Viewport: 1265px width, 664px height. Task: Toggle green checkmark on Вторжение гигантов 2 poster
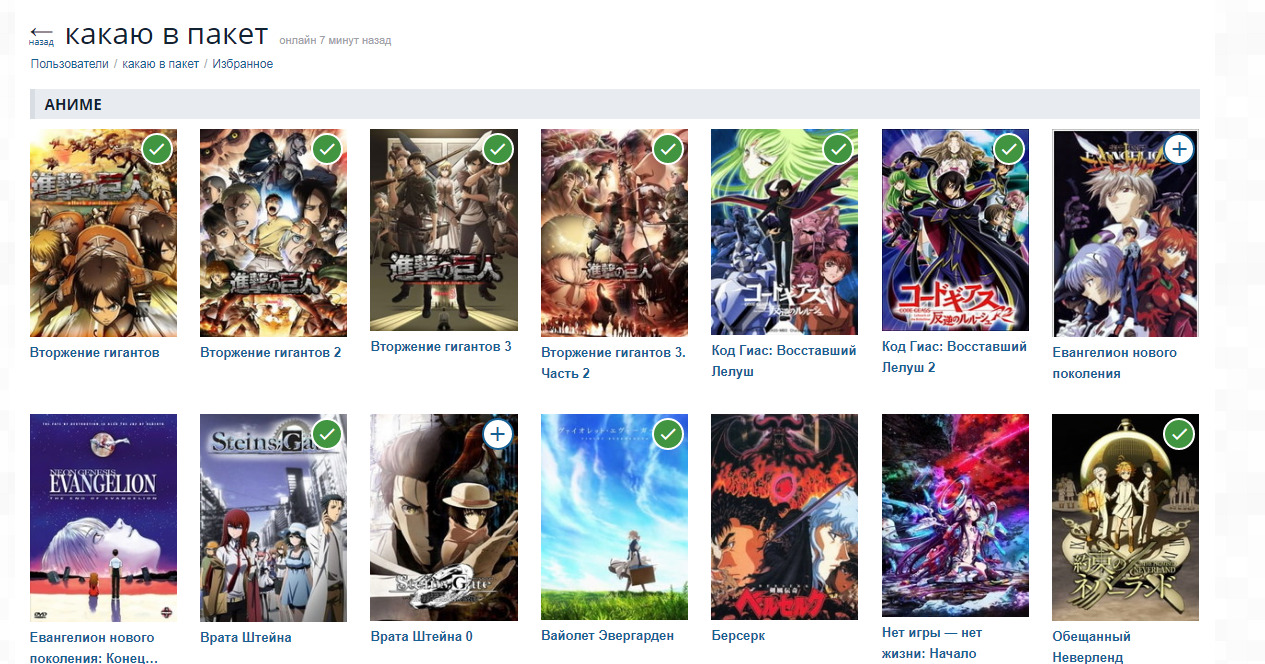point(327,150)
